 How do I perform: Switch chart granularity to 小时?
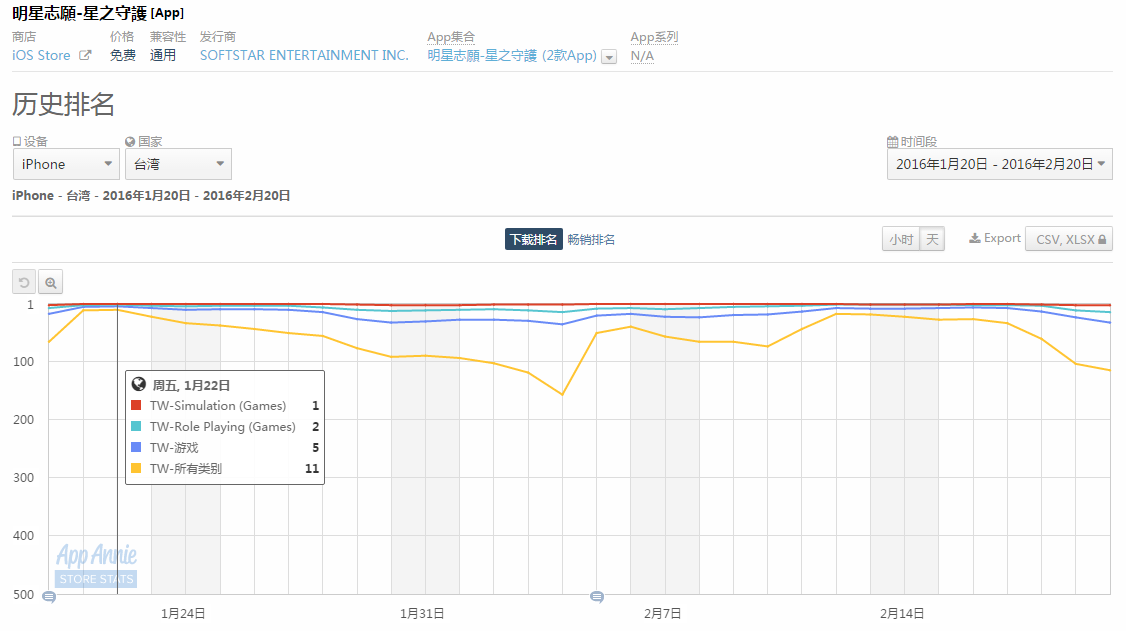[x=901, y=239]
